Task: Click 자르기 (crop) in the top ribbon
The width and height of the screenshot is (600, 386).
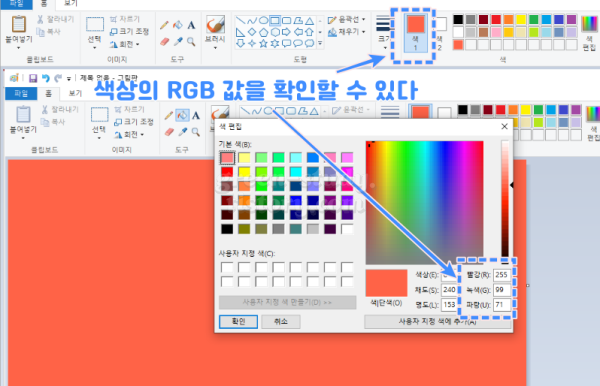Action: (x=125, y=19)
